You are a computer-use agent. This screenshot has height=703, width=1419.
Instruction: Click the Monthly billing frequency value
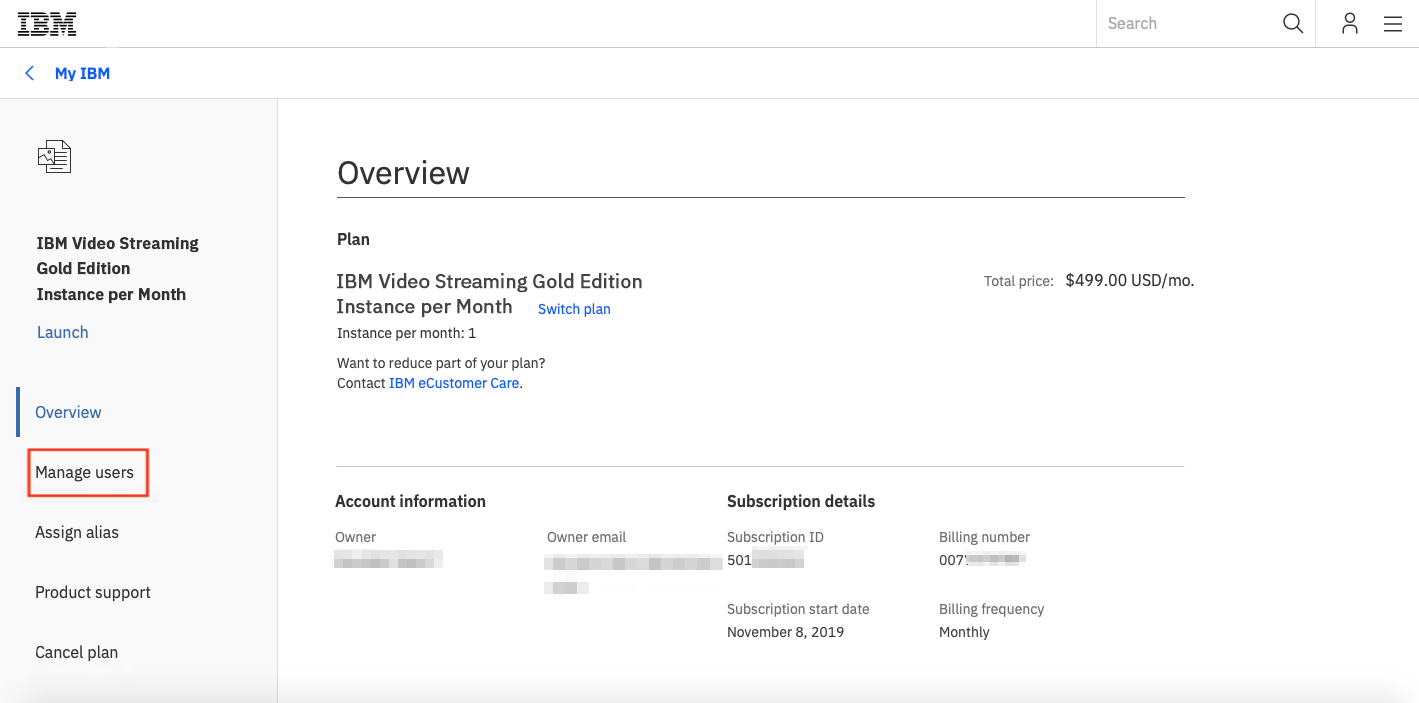[x=964, y=632]
